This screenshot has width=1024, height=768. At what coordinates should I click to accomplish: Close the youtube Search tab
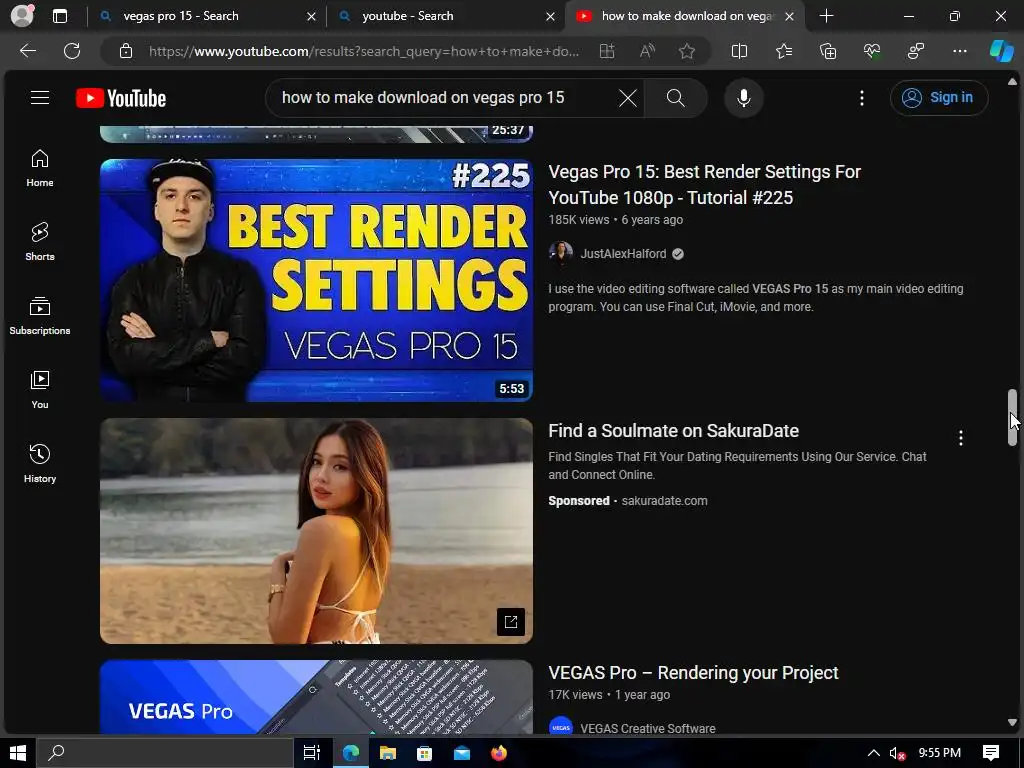click(x=551, y=16)
